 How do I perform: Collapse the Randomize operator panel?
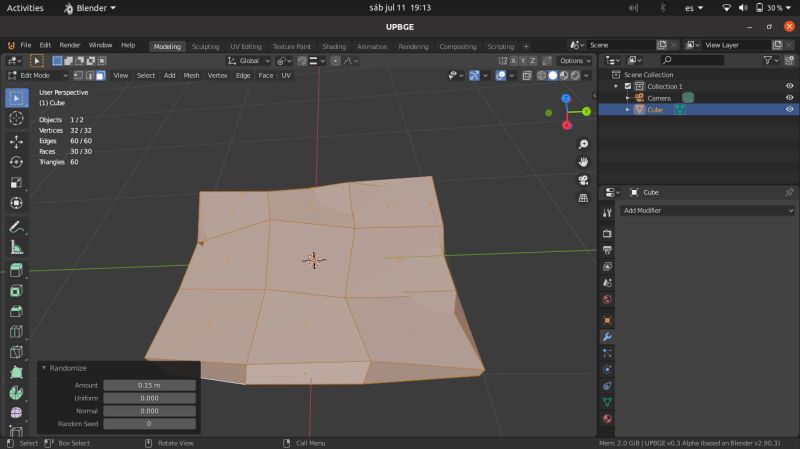pyautogui.click(x=44, y=368)
